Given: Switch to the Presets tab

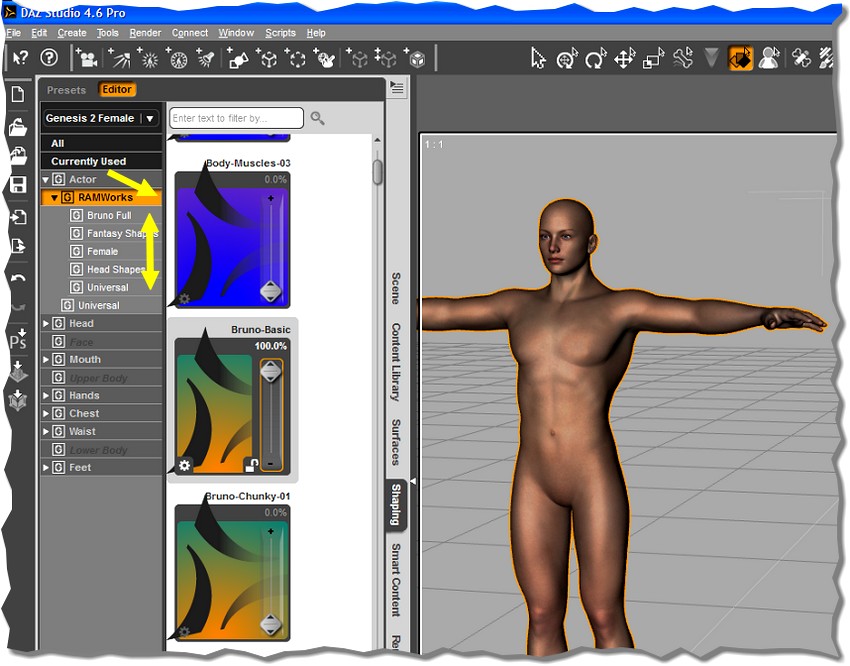Looking at the screenshot, I should pyautogui.click(x=66, y=90).
